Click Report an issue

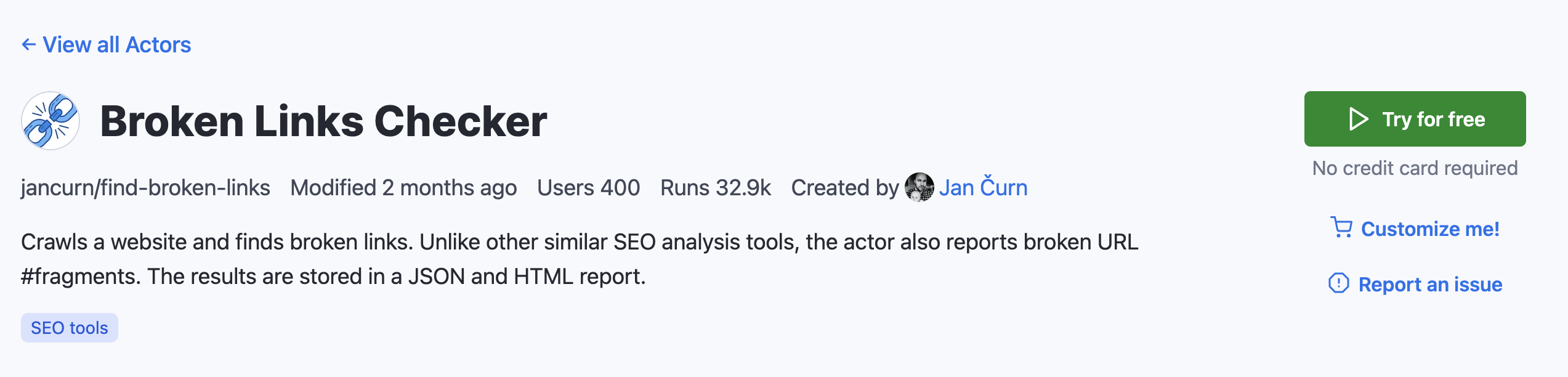(1430, 285)
